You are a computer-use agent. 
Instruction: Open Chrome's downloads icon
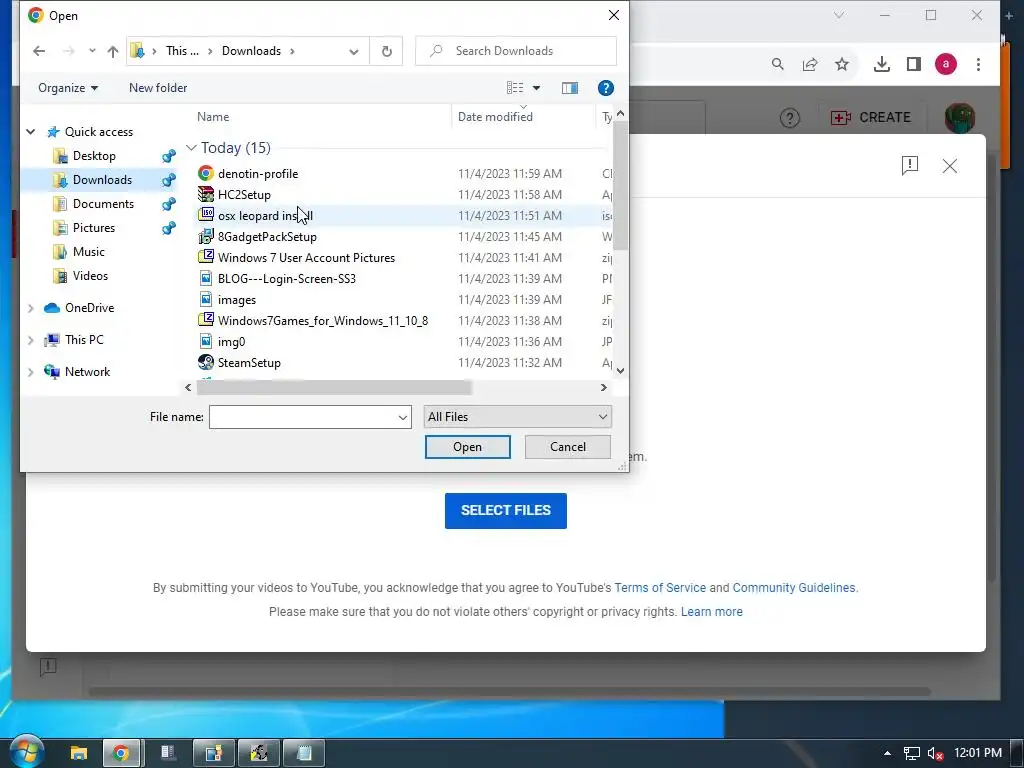[x=882, y=64]
